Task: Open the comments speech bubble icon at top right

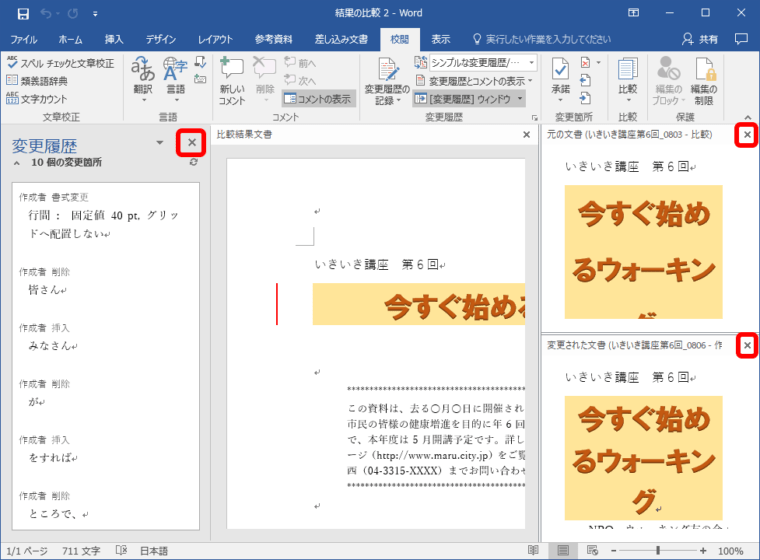Action: [x=741, y=39]
